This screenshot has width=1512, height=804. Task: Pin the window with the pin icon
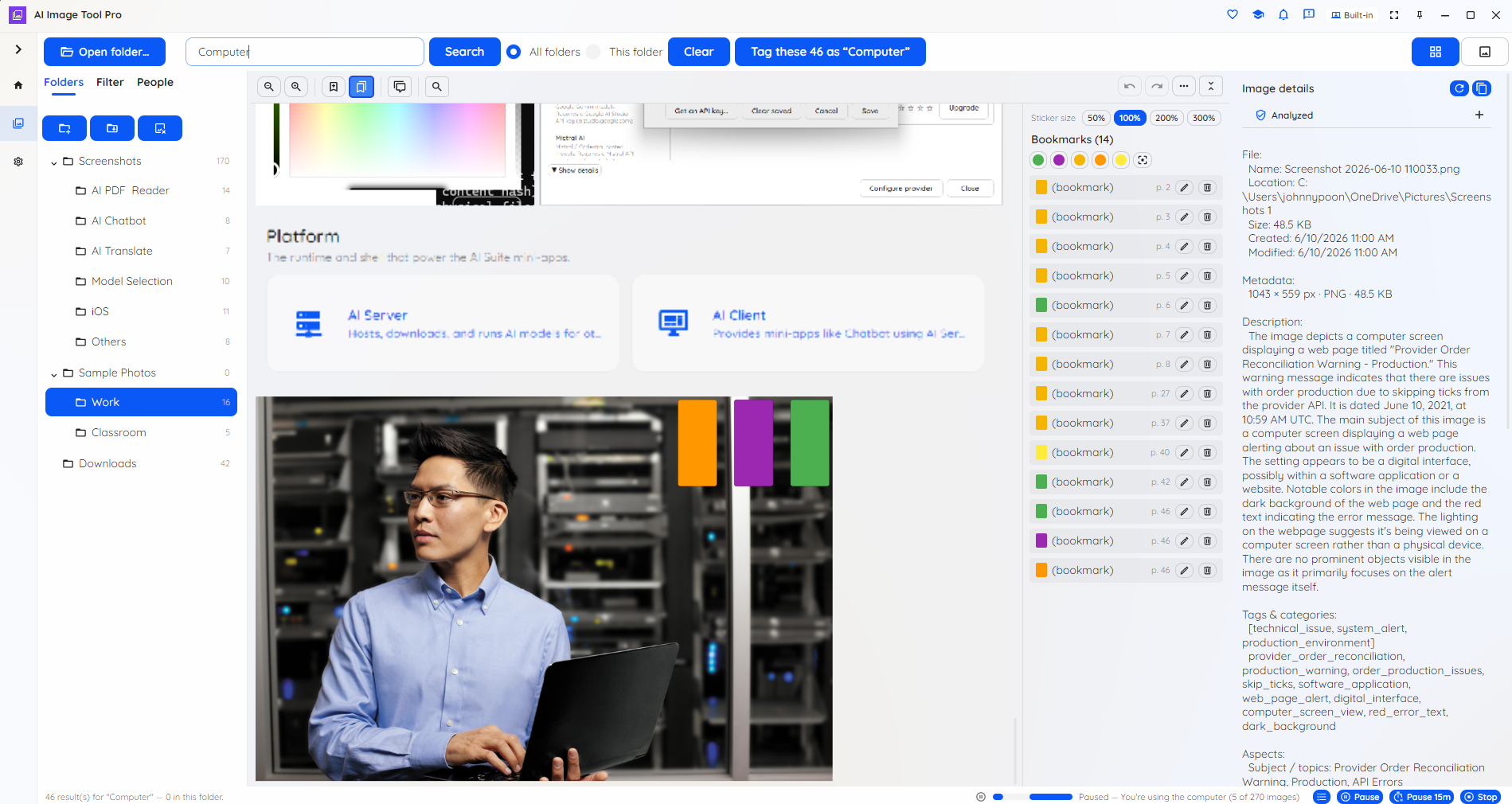point(1420,15)
